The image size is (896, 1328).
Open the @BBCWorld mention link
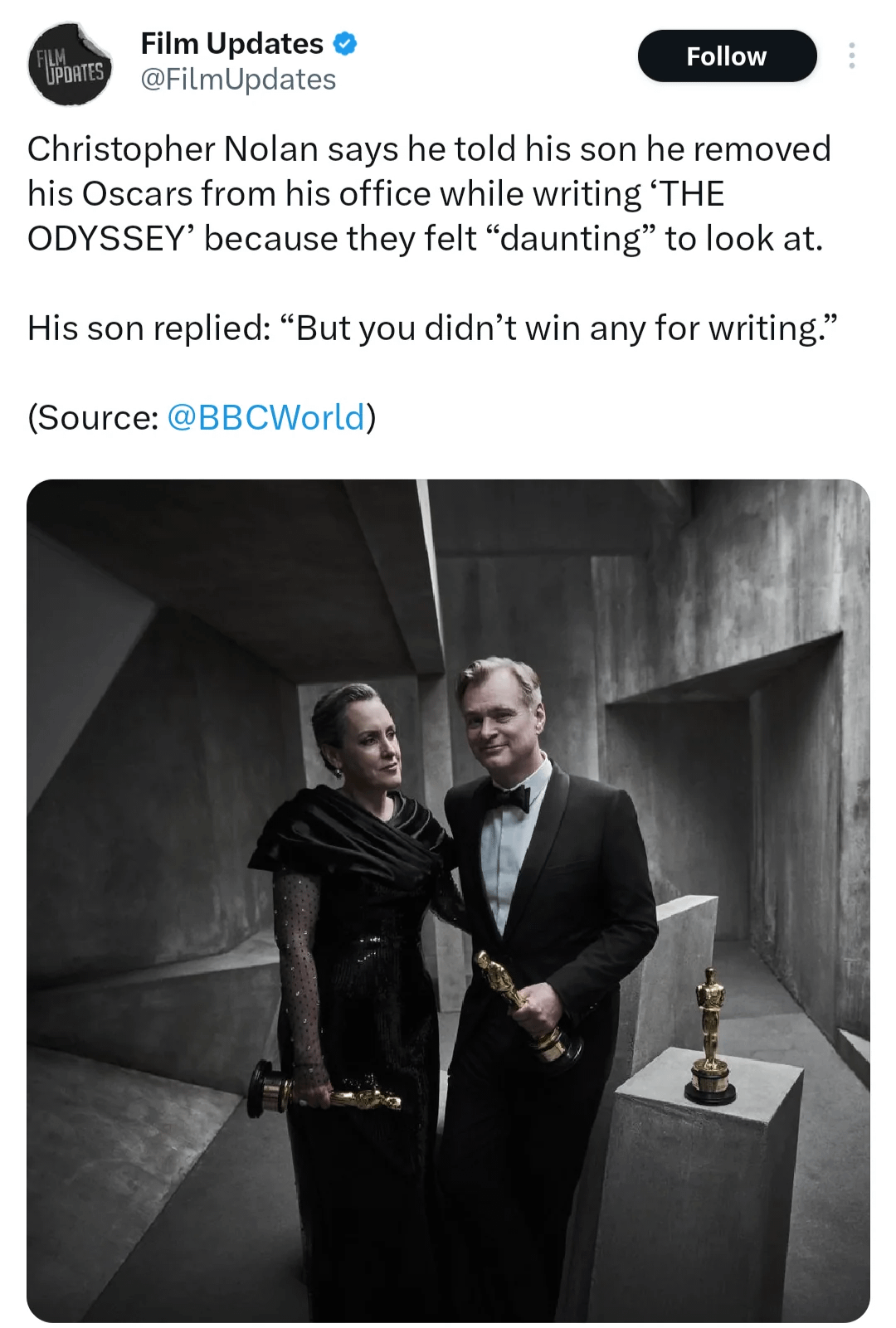tap(265, 417)
